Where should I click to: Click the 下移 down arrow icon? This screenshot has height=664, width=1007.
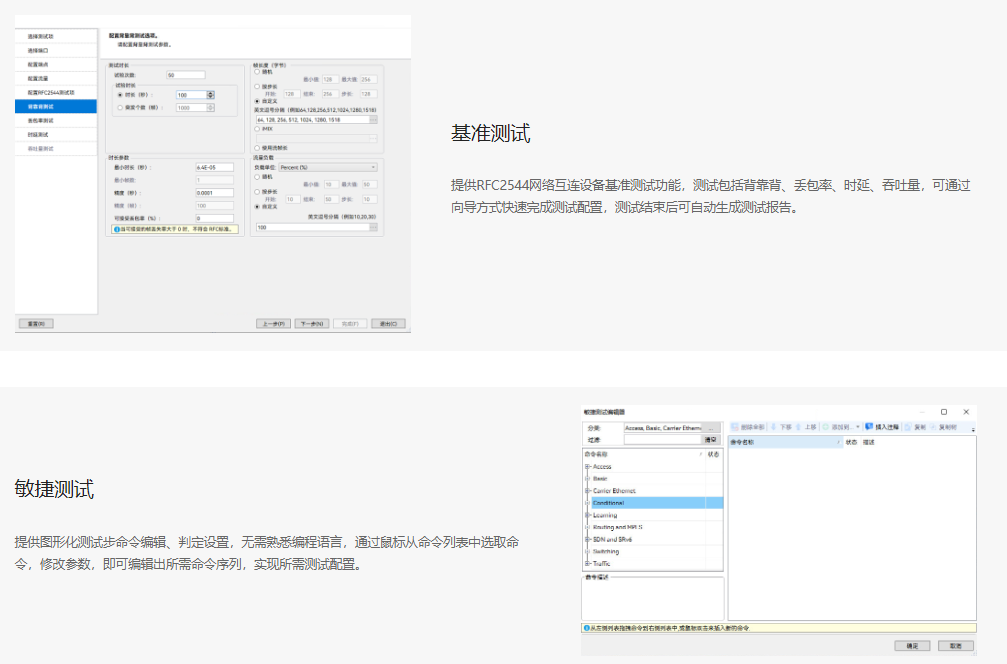pyautogui.click(x=773, y=427)
